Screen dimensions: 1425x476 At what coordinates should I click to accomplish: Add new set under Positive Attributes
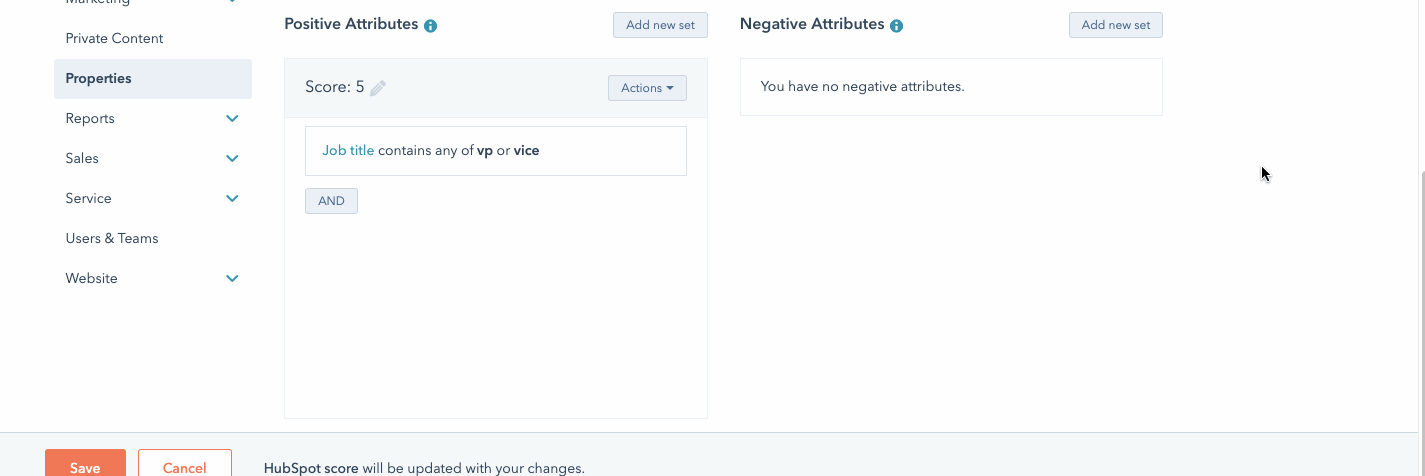pyautogui.click(x=660, y=25)
